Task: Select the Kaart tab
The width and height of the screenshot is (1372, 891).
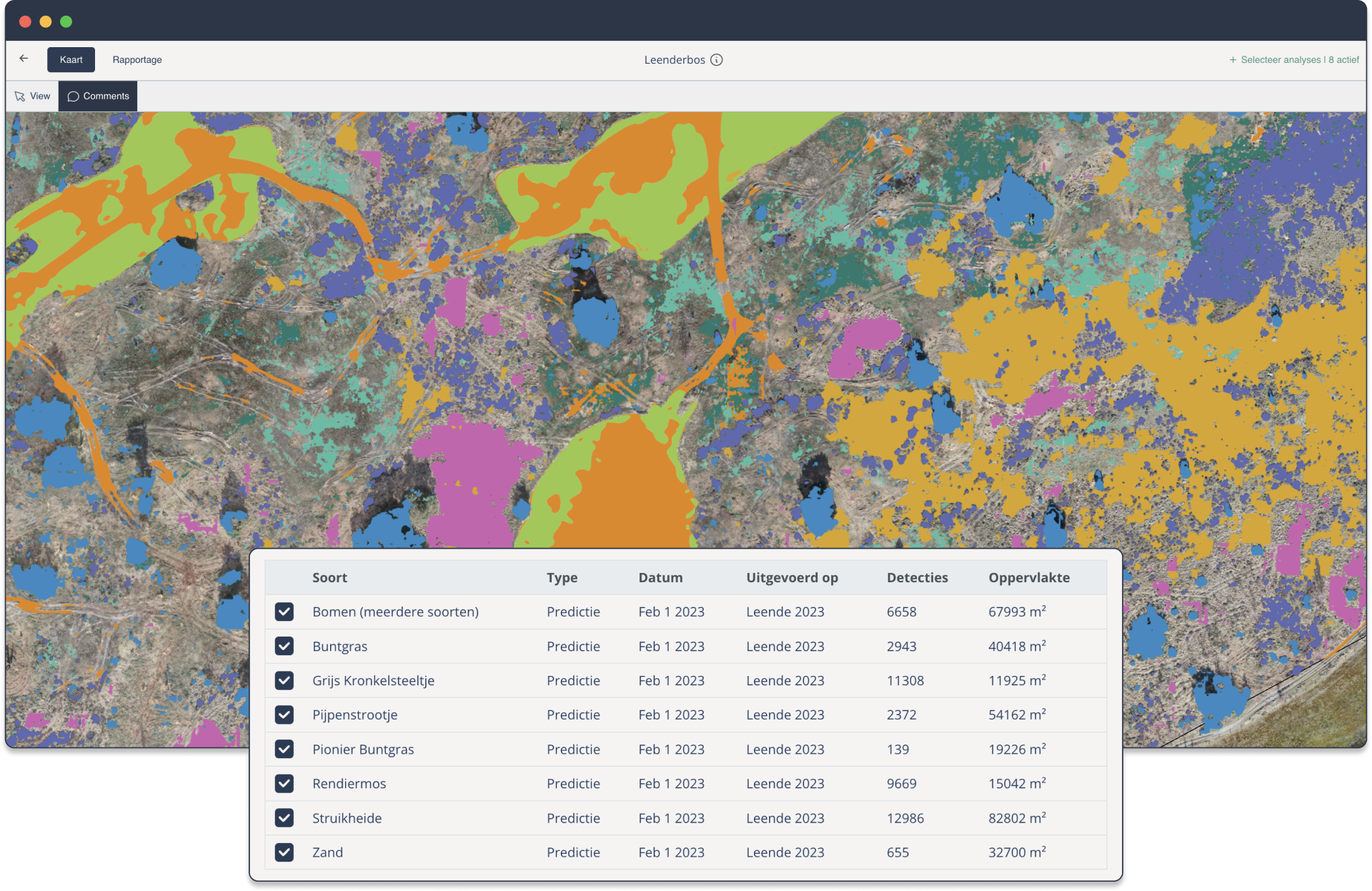Action: point(71,60)
